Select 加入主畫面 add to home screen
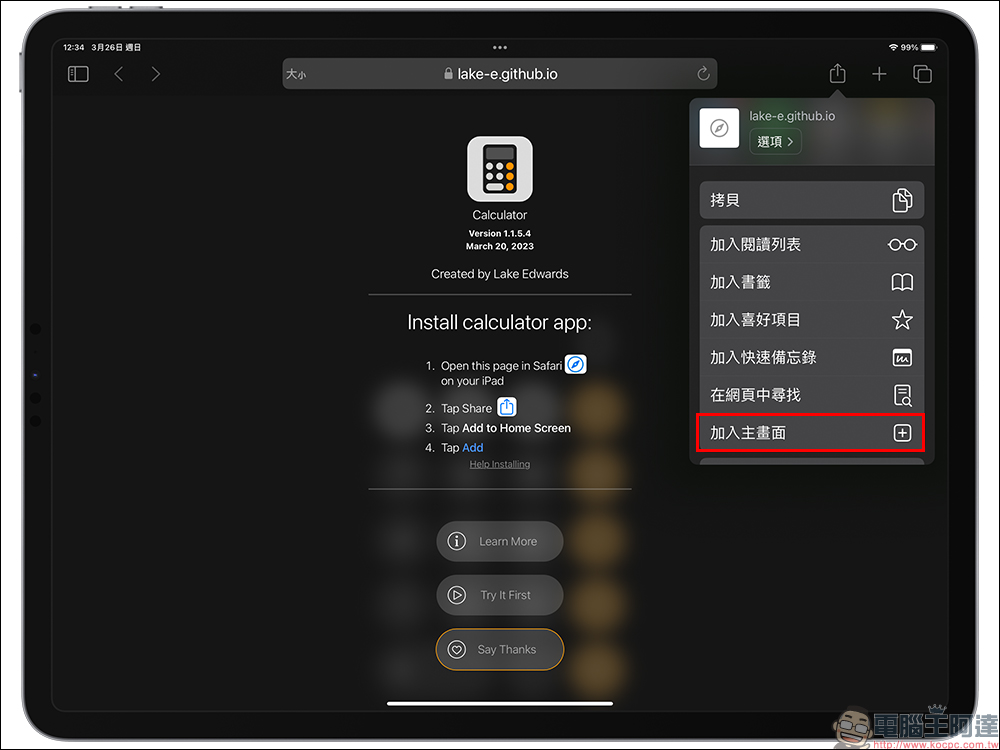The width and height of the screenshot is (1000, 750). click(x=812, y=432)
